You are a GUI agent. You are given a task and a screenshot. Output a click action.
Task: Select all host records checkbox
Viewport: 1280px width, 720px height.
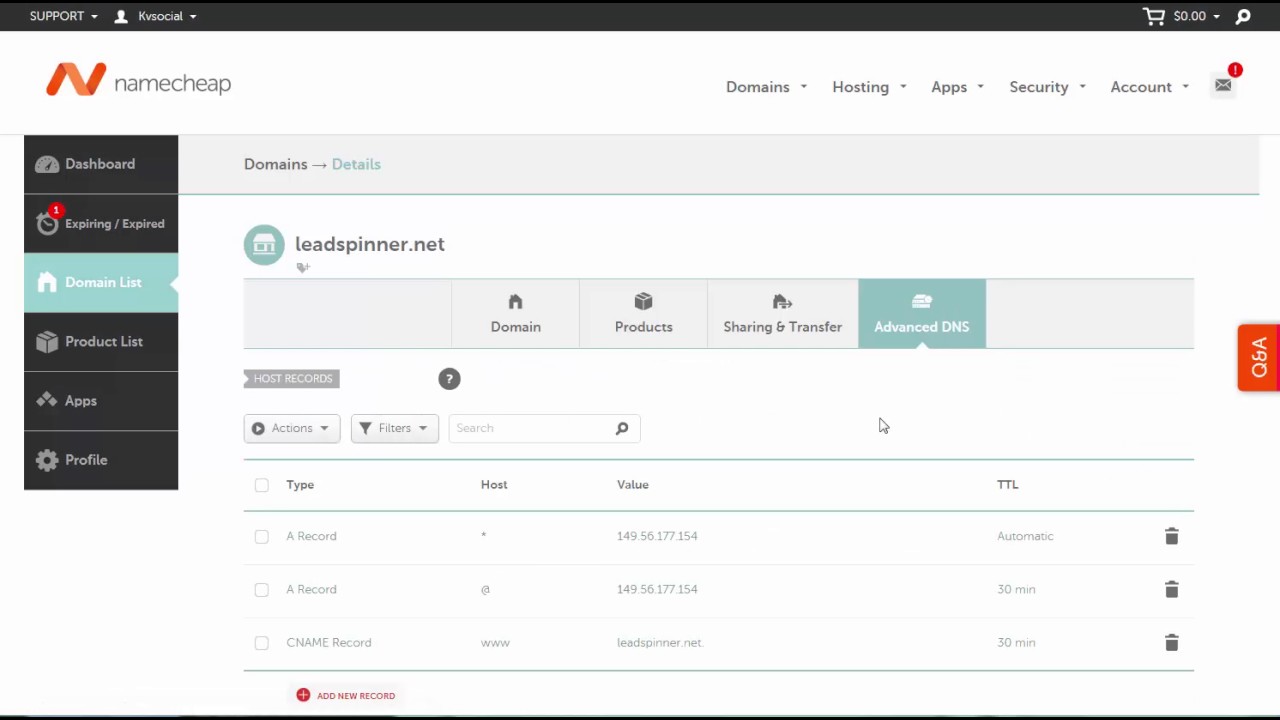pyautogui.click(x=261, y=485)
